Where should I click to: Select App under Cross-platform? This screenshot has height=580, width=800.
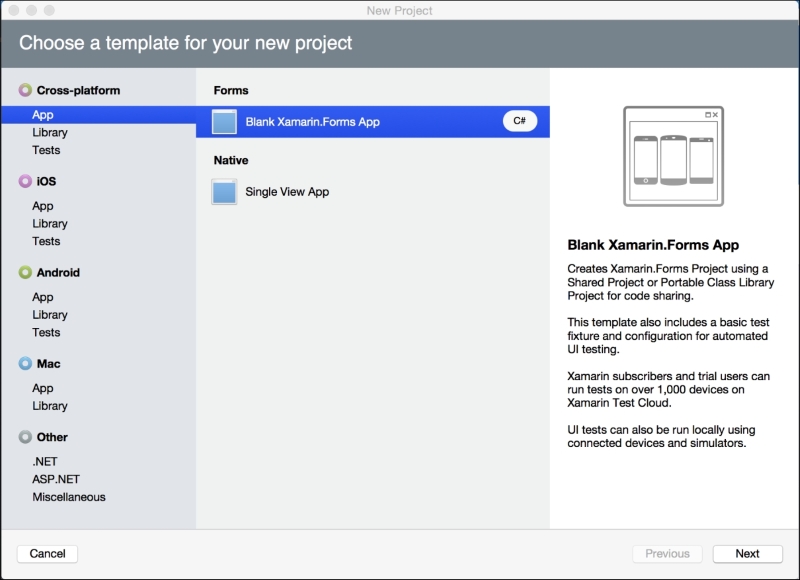pyautogui.click(x=98, y=115)
